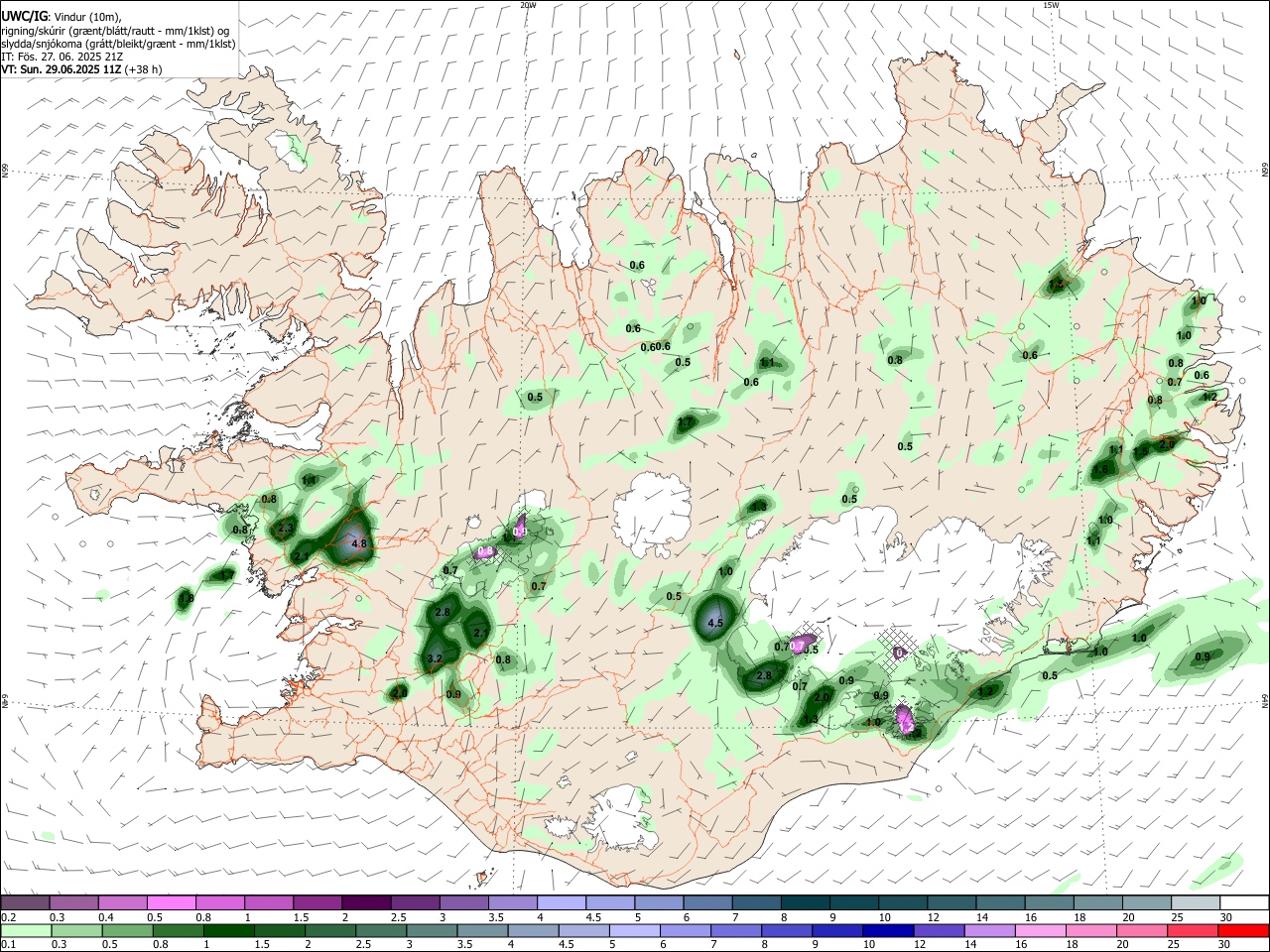The height and width of the screenshot is (952, 1270).
Task: Click the VT: Sun. 29.06.2025 11Z (+38 h) line
Action: [x=82, y=69]
